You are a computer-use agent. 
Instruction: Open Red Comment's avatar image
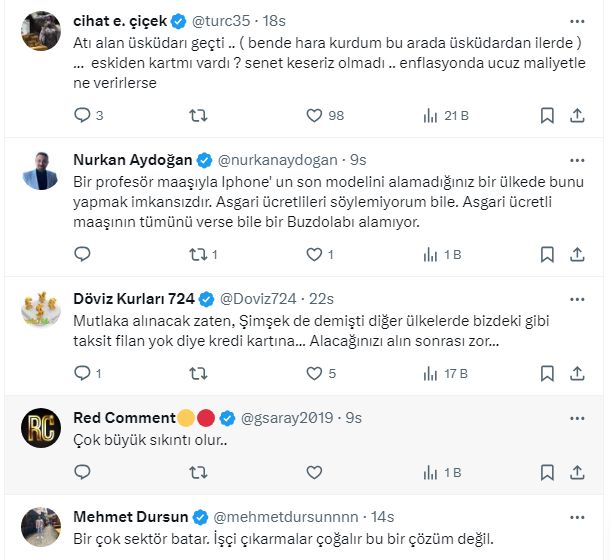41,428
